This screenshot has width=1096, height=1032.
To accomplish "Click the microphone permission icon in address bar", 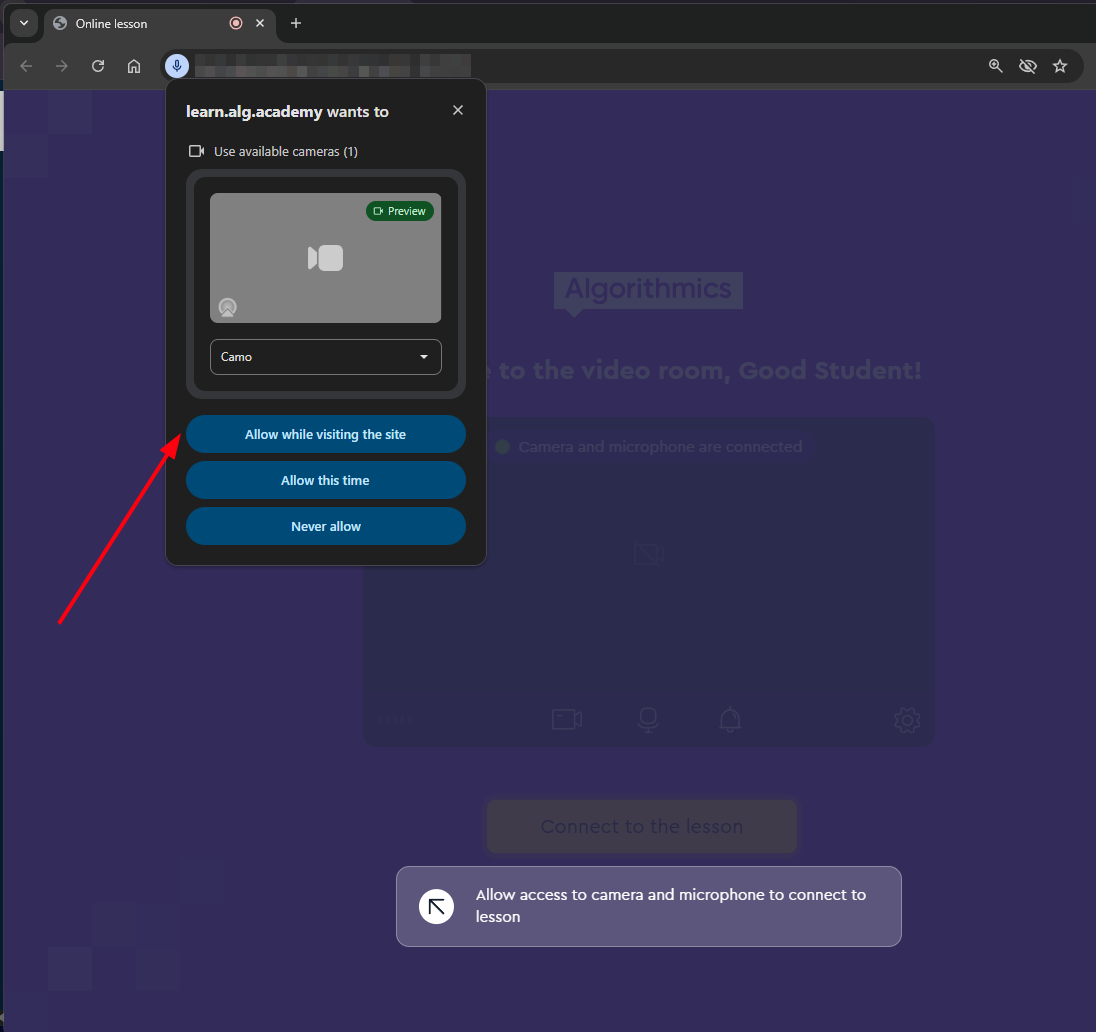I will pos(177,66).
